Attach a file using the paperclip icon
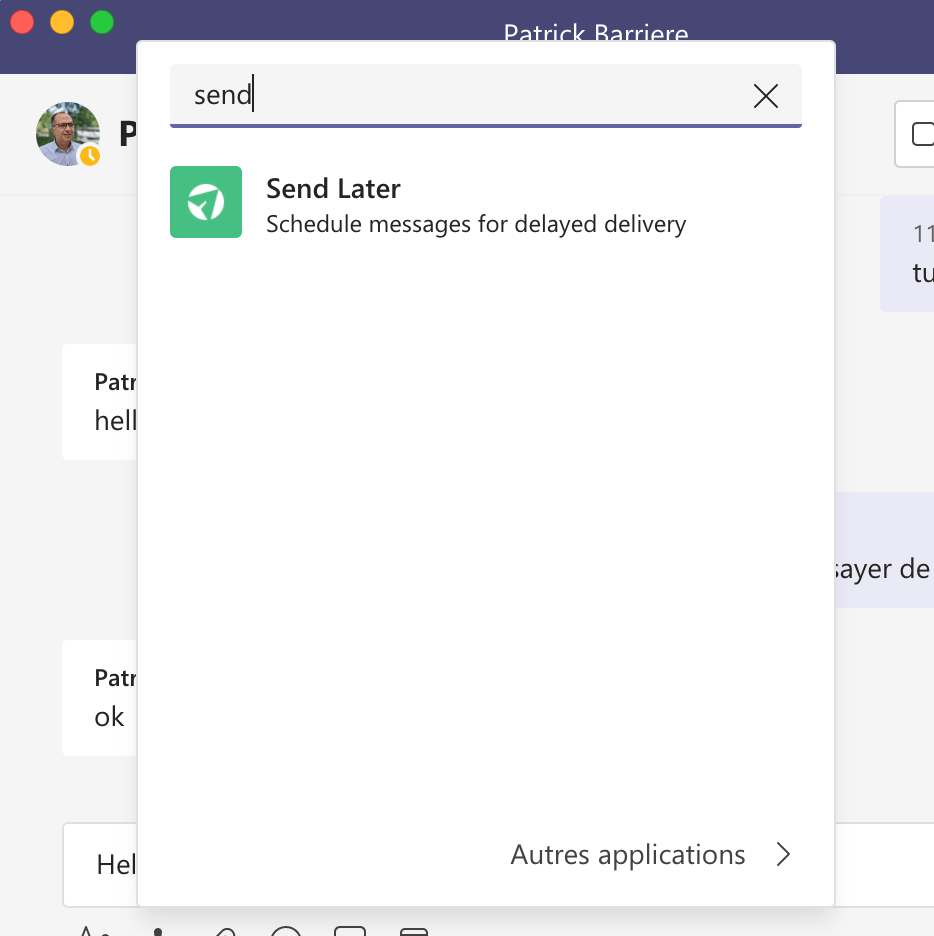This screenshot has height=936, width=934. pyautogui.click(x=224, y=932)
